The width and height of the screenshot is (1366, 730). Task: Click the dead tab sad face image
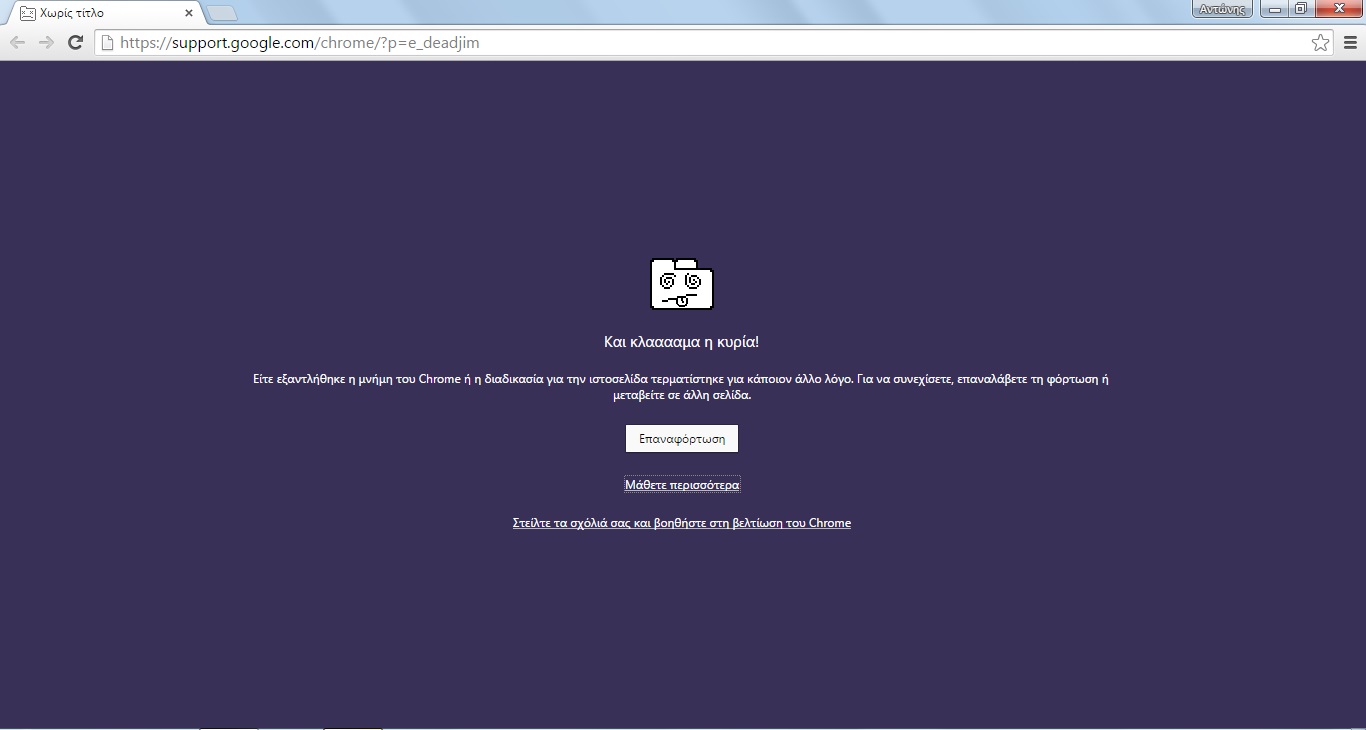pyautogui.click(x=682, y=284)
